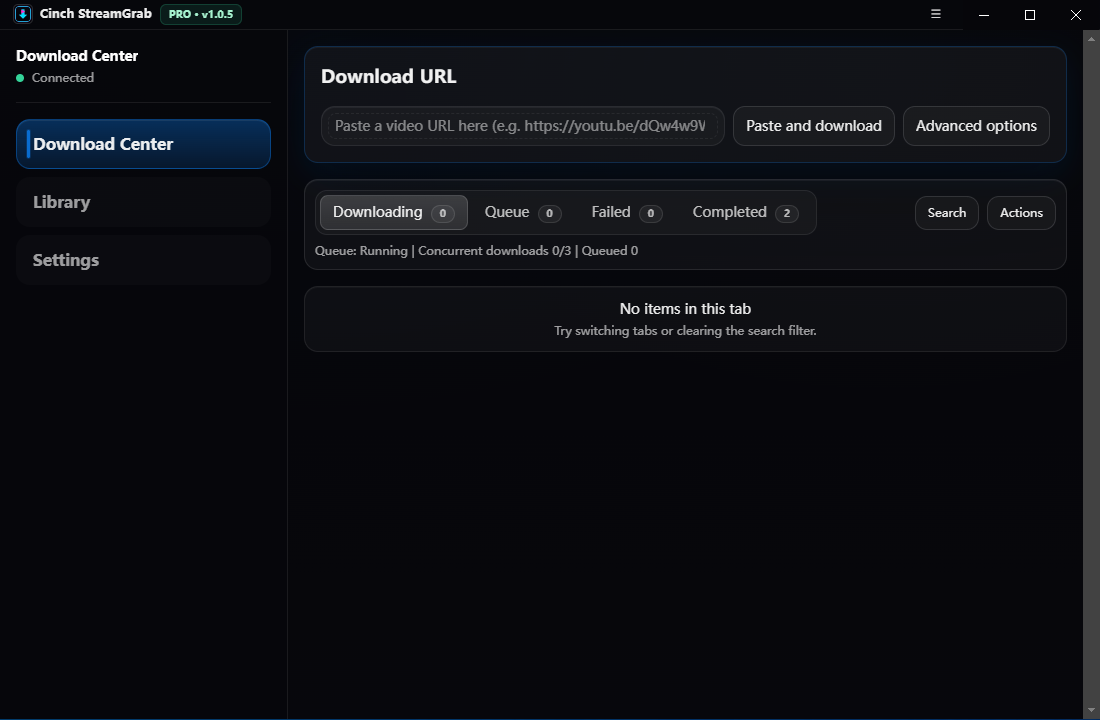Image resolution: width=1100 pixels, height=720 pixels.
Task: Switch to the Queue tab
Action: coord(522,213)
